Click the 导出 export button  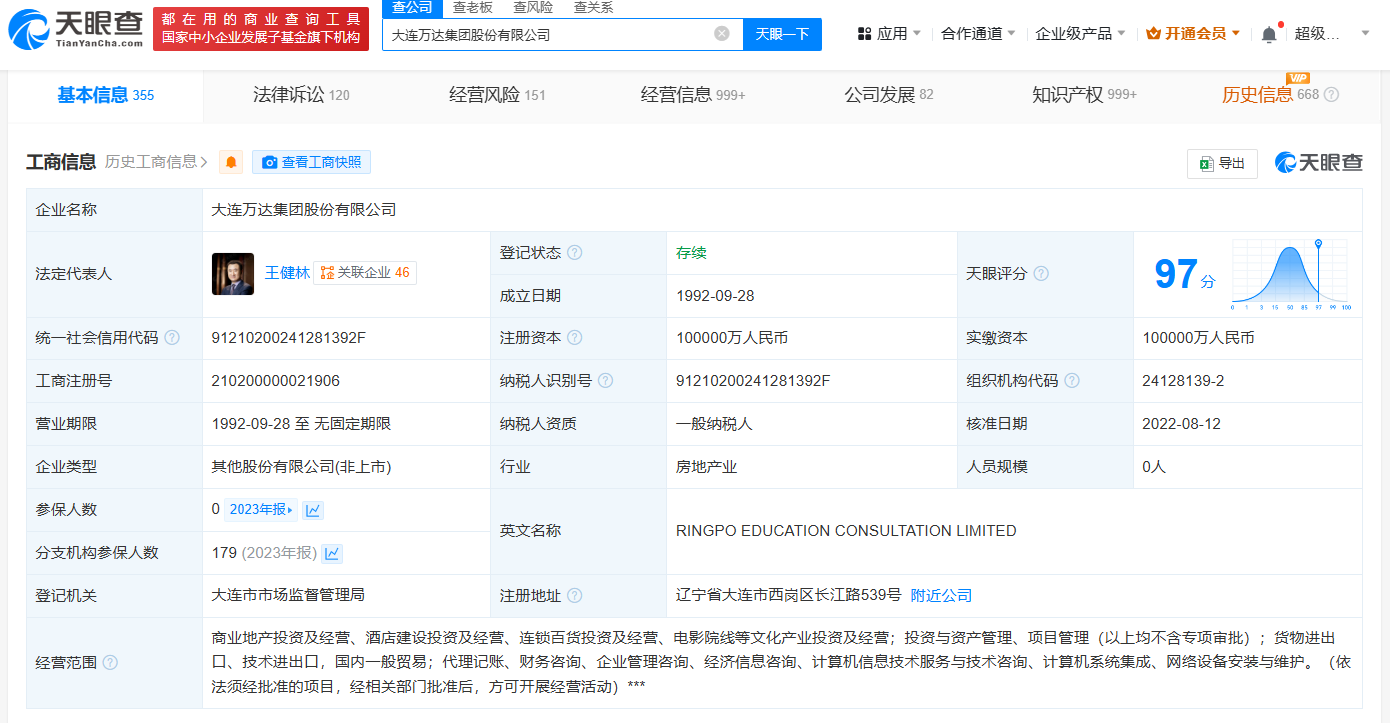click(x=1221, y=164)
